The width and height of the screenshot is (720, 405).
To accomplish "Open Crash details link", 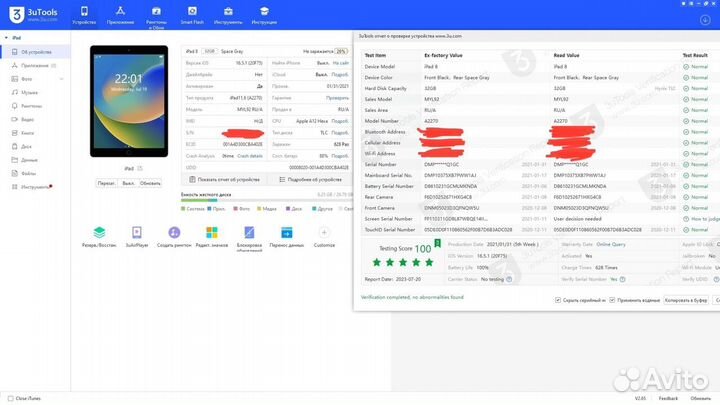I will (250, 156).
